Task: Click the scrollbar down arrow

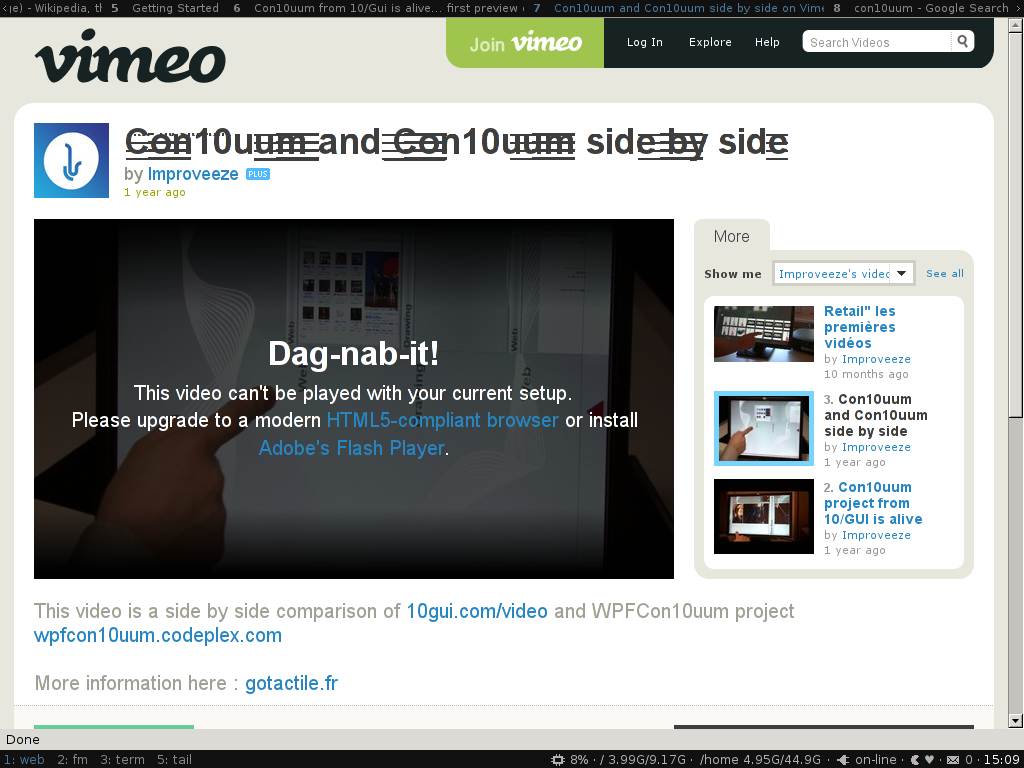Action: (x=1016, y=720)
